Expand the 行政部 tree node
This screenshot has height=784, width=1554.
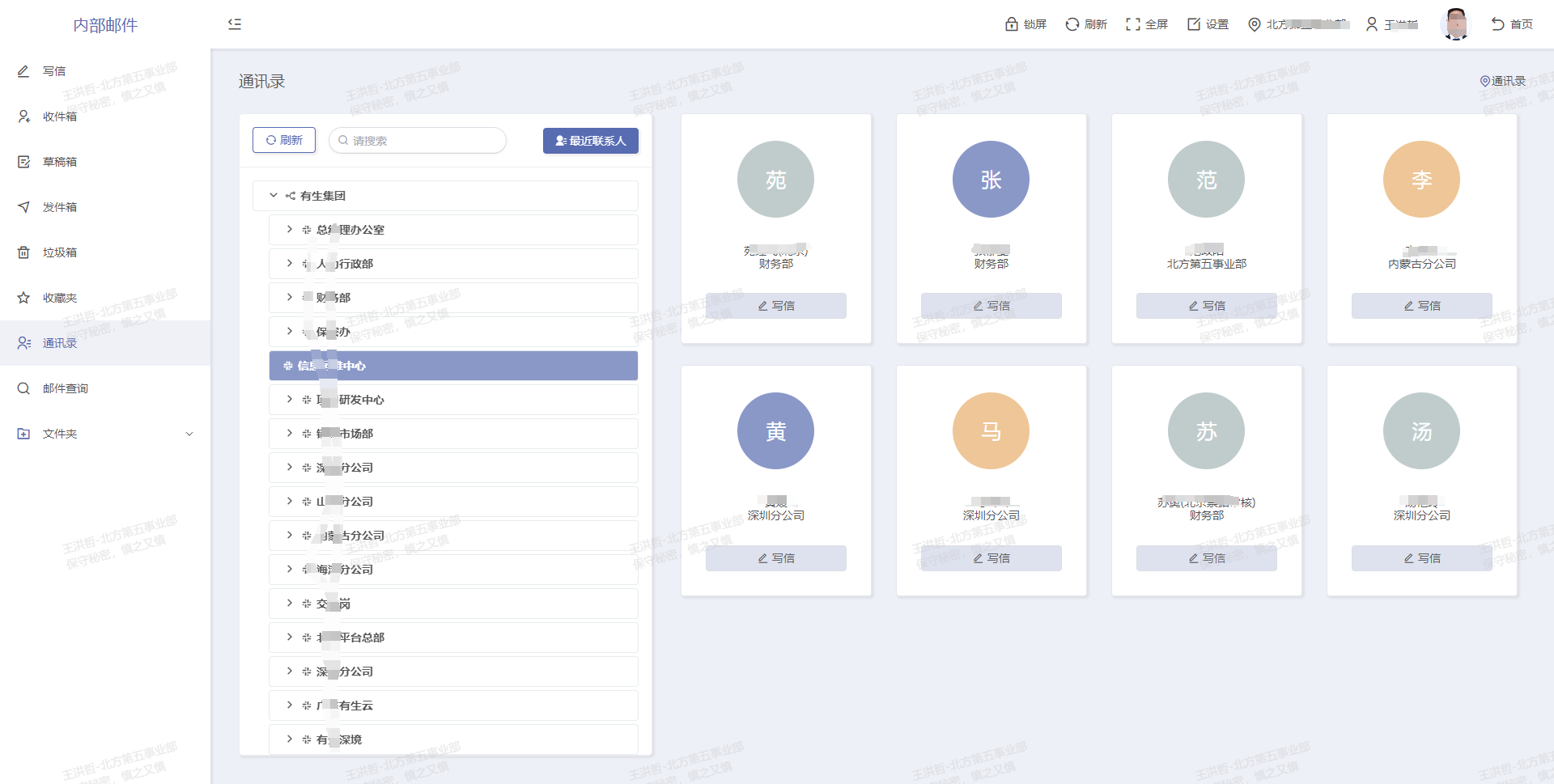tap(289, 264)
